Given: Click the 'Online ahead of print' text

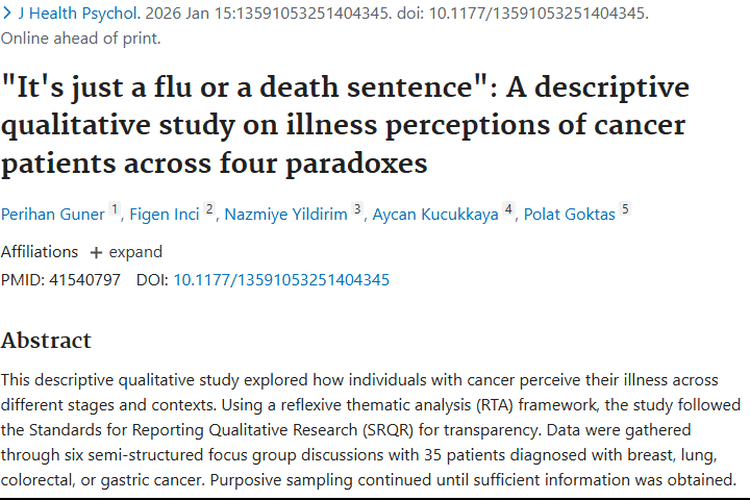Looking at the screenshot, I should pyautogui.click(x=80, y=39).
